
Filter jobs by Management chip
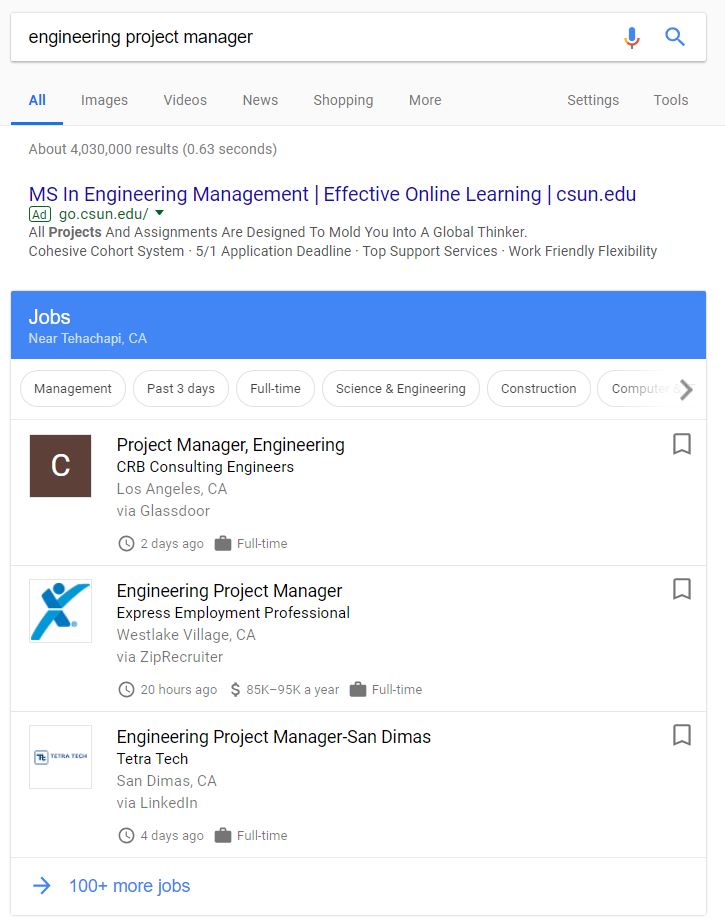(x=73, y=389)
